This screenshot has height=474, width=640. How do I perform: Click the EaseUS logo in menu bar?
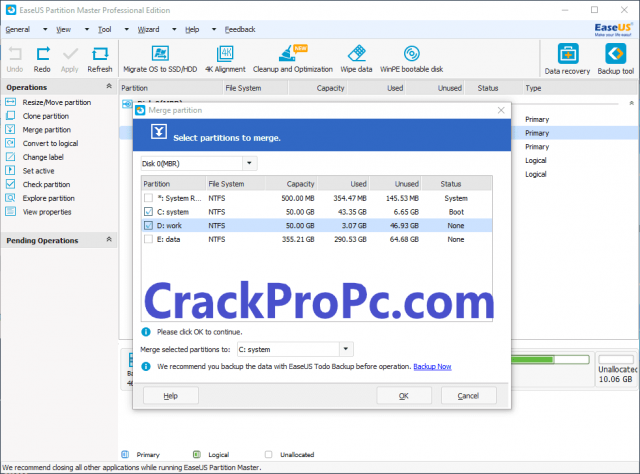pos(613,29)
